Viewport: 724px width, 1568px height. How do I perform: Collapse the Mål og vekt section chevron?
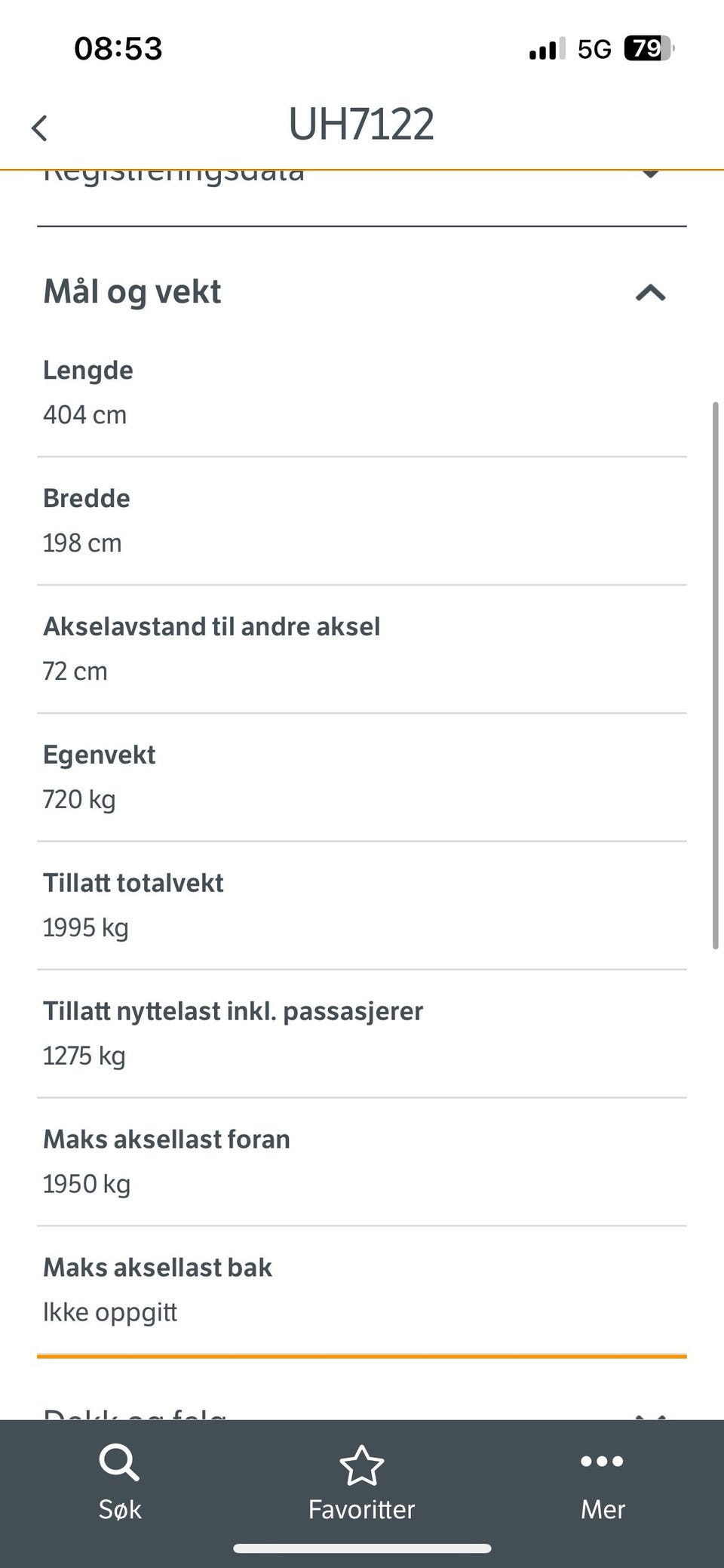[x=650, y=293]
